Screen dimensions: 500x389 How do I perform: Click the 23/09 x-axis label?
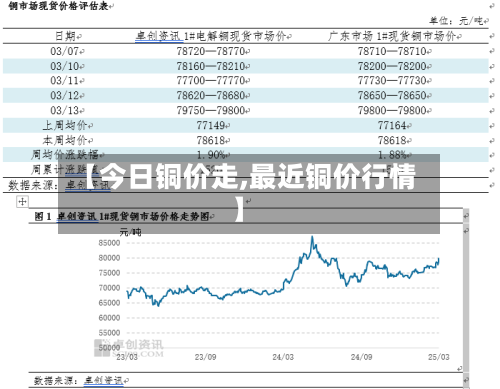pyautogui.click(x=205, y=357)
